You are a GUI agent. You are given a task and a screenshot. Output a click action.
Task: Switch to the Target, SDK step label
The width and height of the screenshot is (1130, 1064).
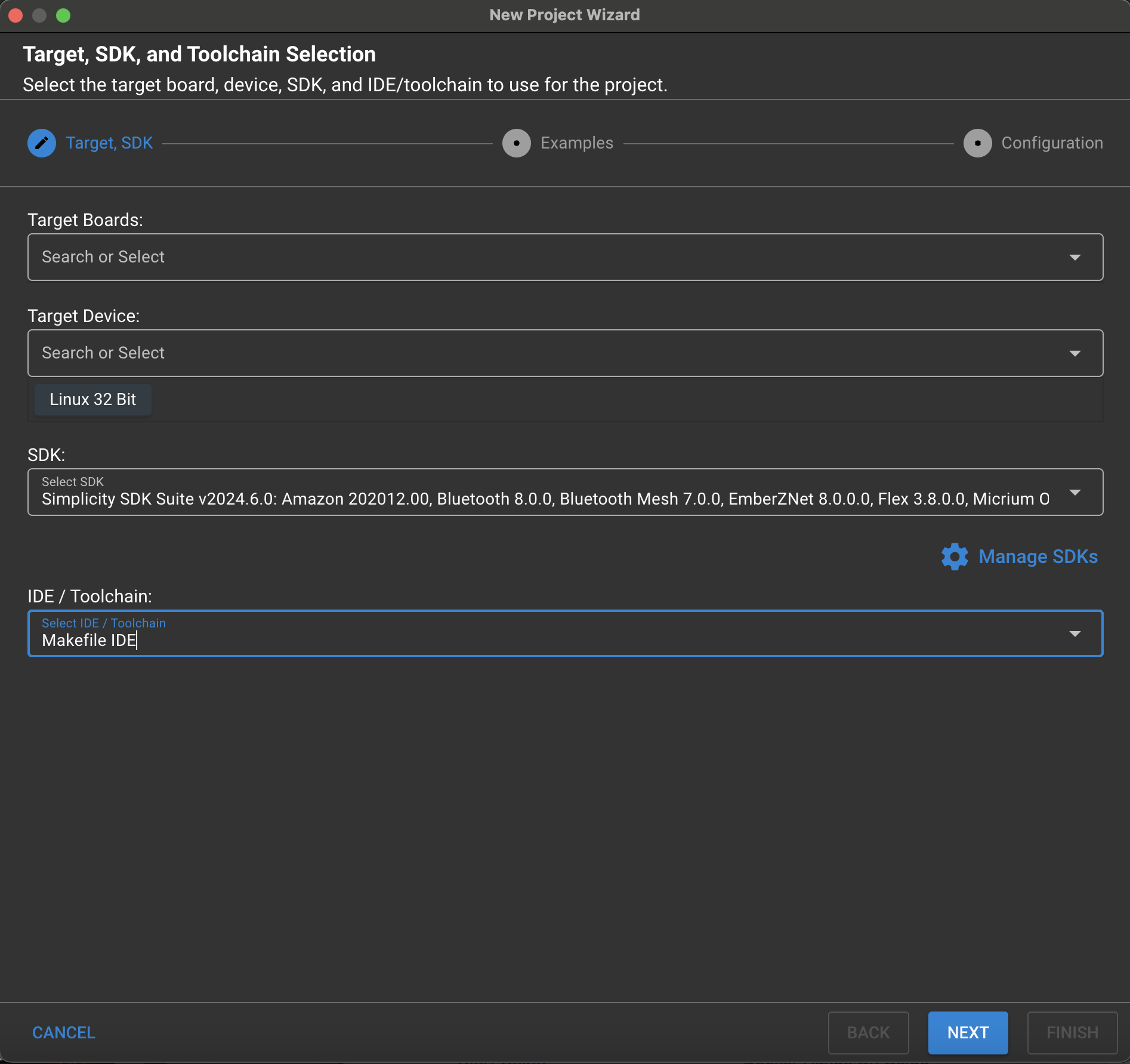[x=109, y=143]
